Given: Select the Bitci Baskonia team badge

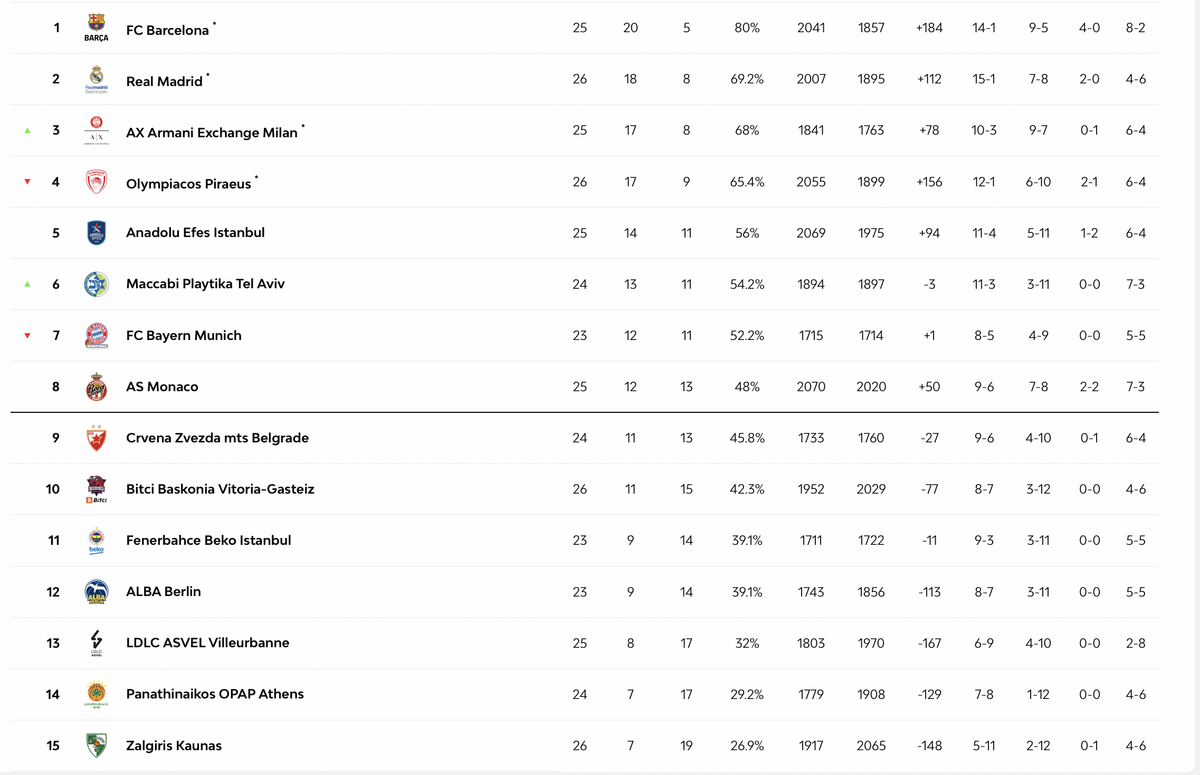Looking at the screenshot, I should coord(96,489).
